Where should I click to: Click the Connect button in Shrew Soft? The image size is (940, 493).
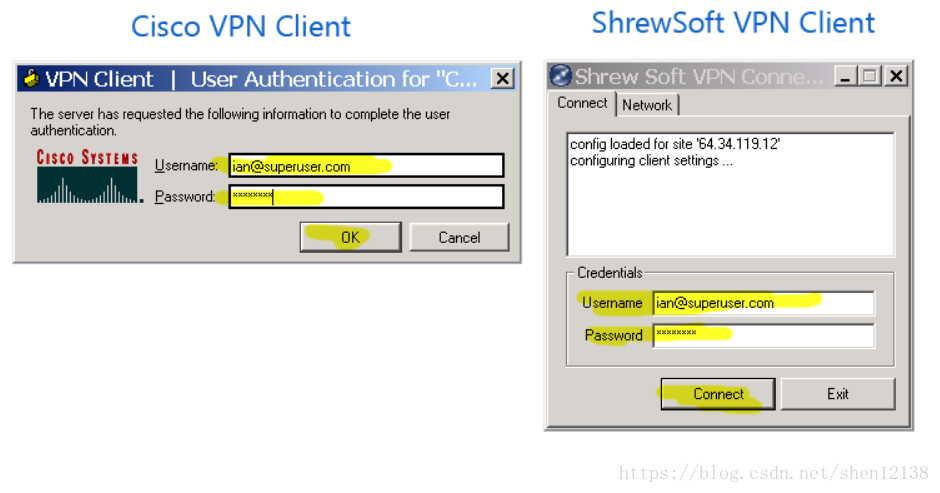point(717,394)
